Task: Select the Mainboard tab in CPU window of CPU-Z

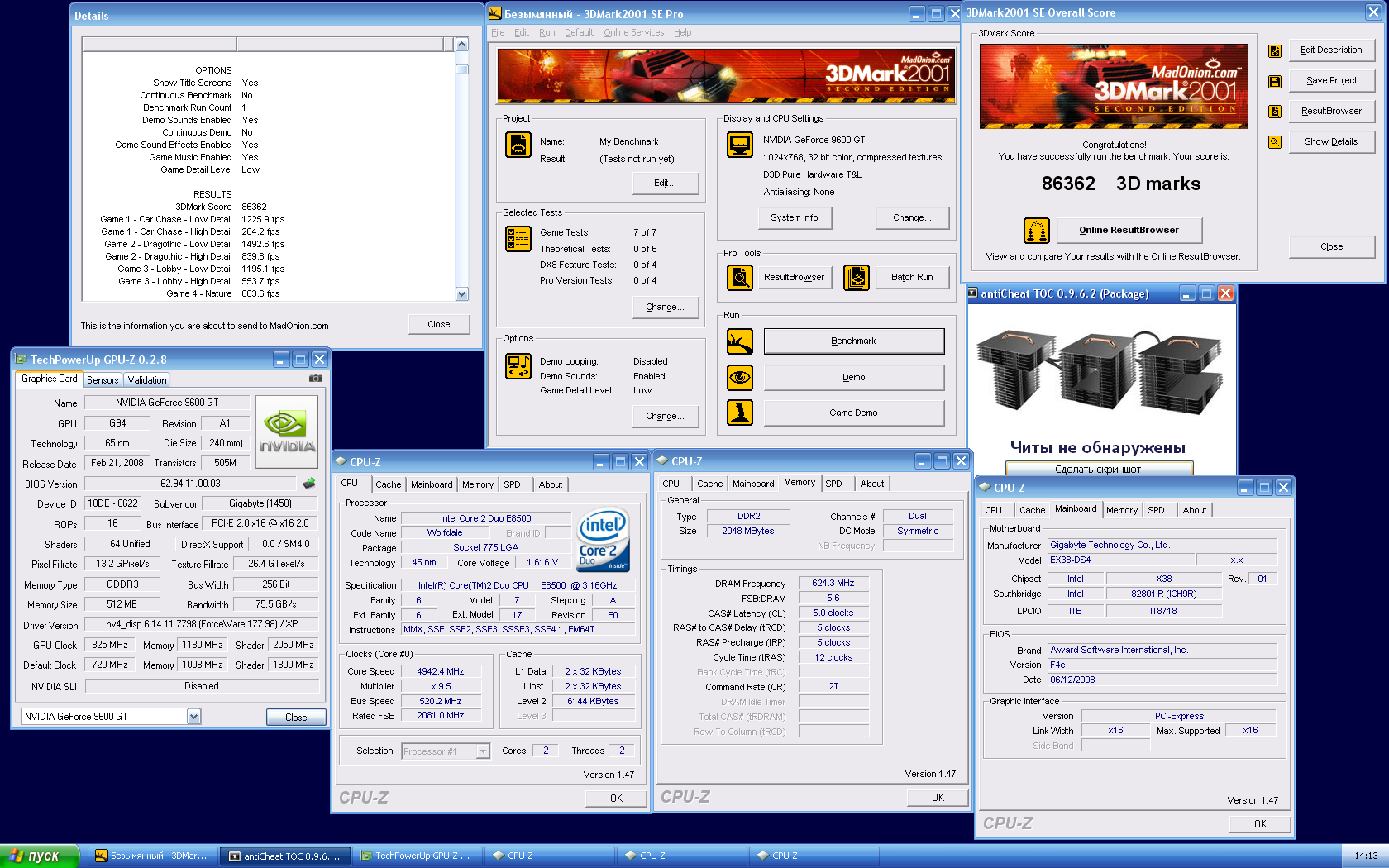Action: tap(432, 485)
